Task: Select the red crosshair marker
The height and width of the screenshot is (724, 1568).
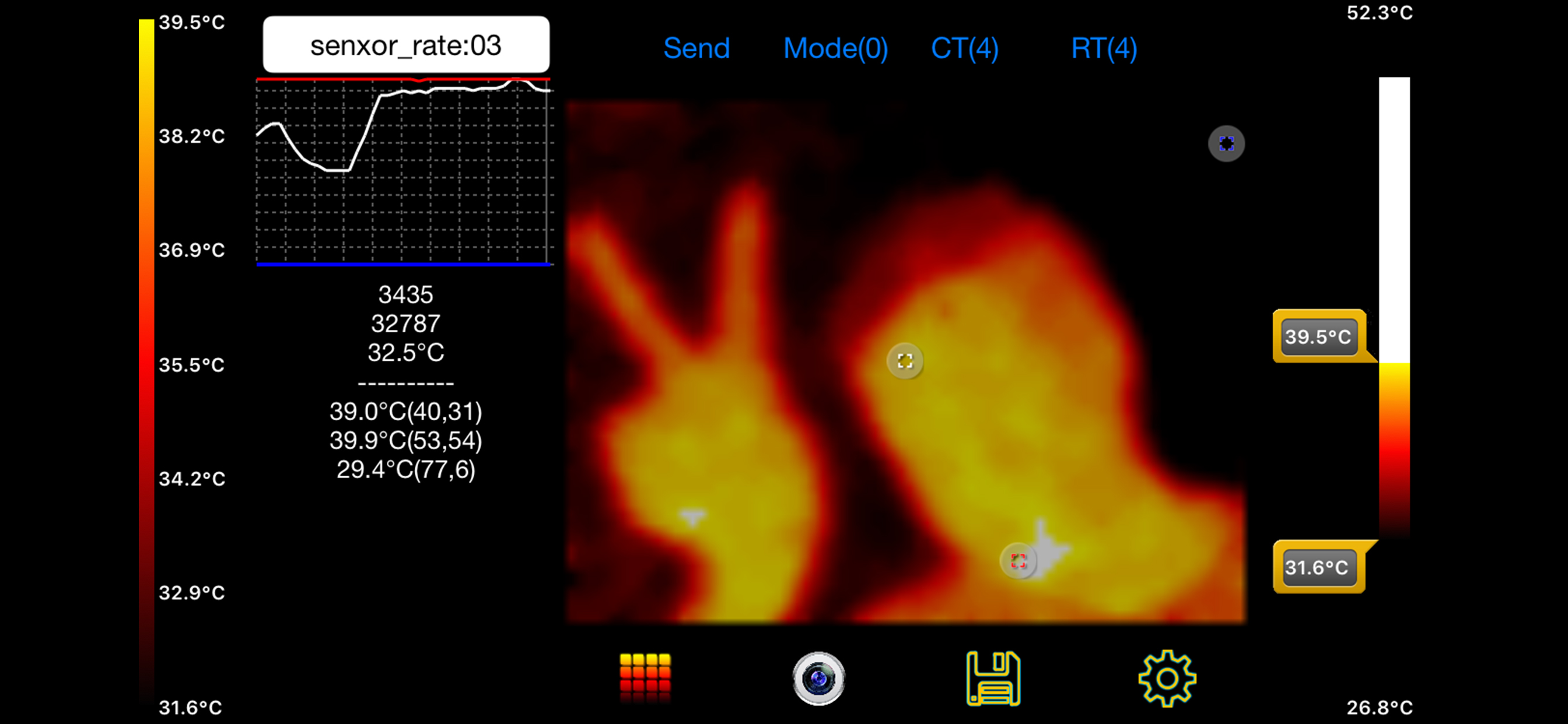Action: [1019, 560]
